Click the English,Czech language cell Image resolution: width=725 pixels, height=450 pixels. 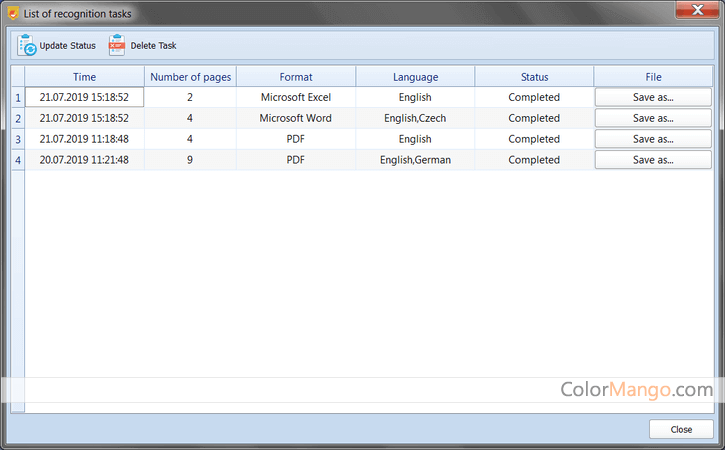pos(415,118)
